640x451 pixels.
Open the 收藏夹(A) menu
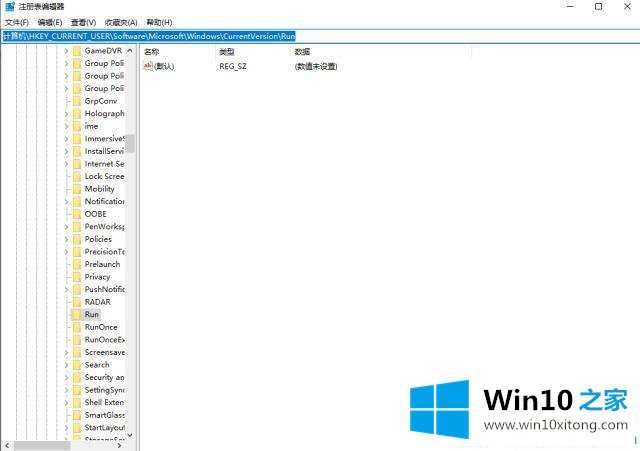[x=121, y=22]
